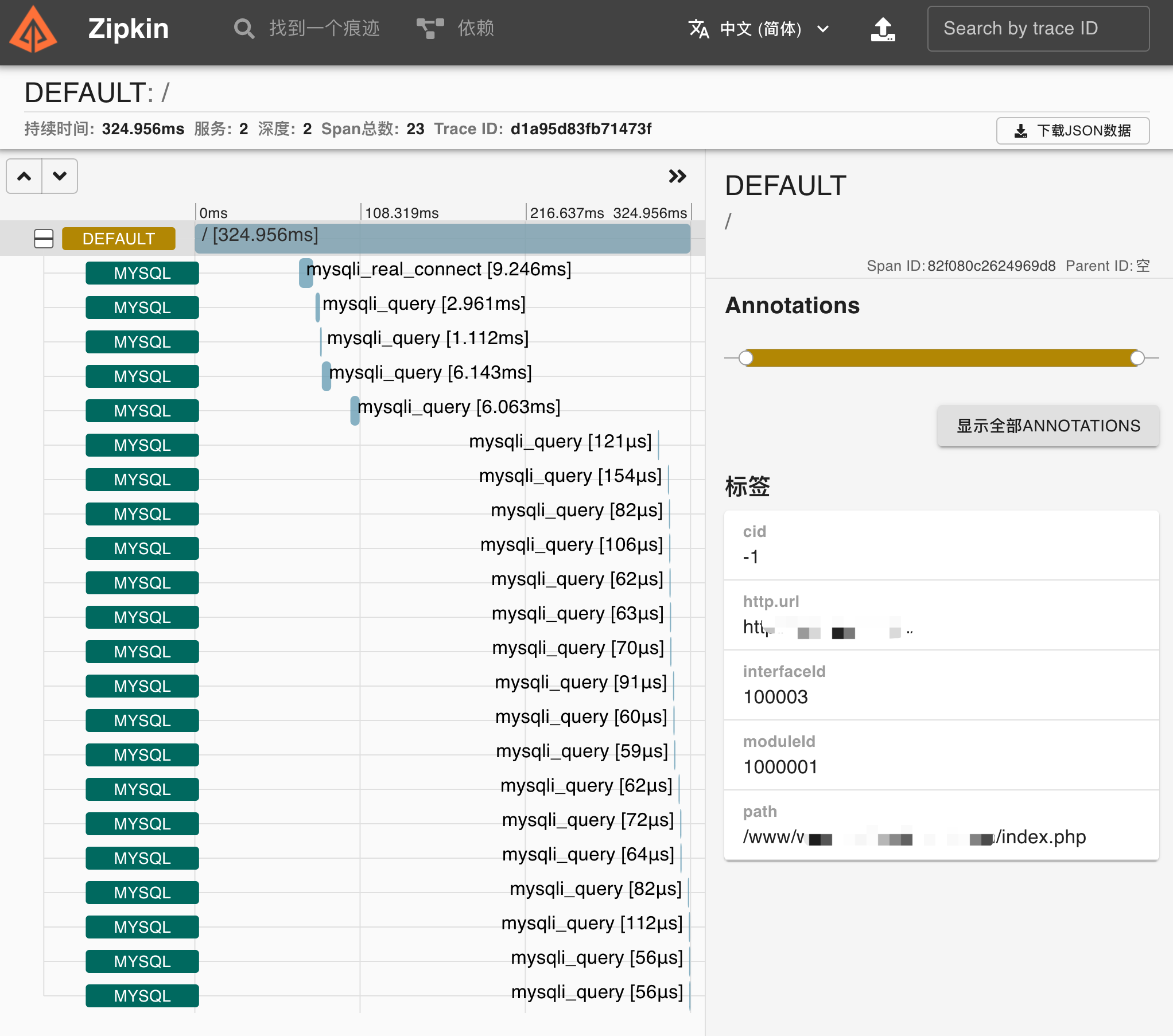This screenshot has width=1173, height=1036.
Task: Click left handle of annotations timeline
Action: click(745, 358)
